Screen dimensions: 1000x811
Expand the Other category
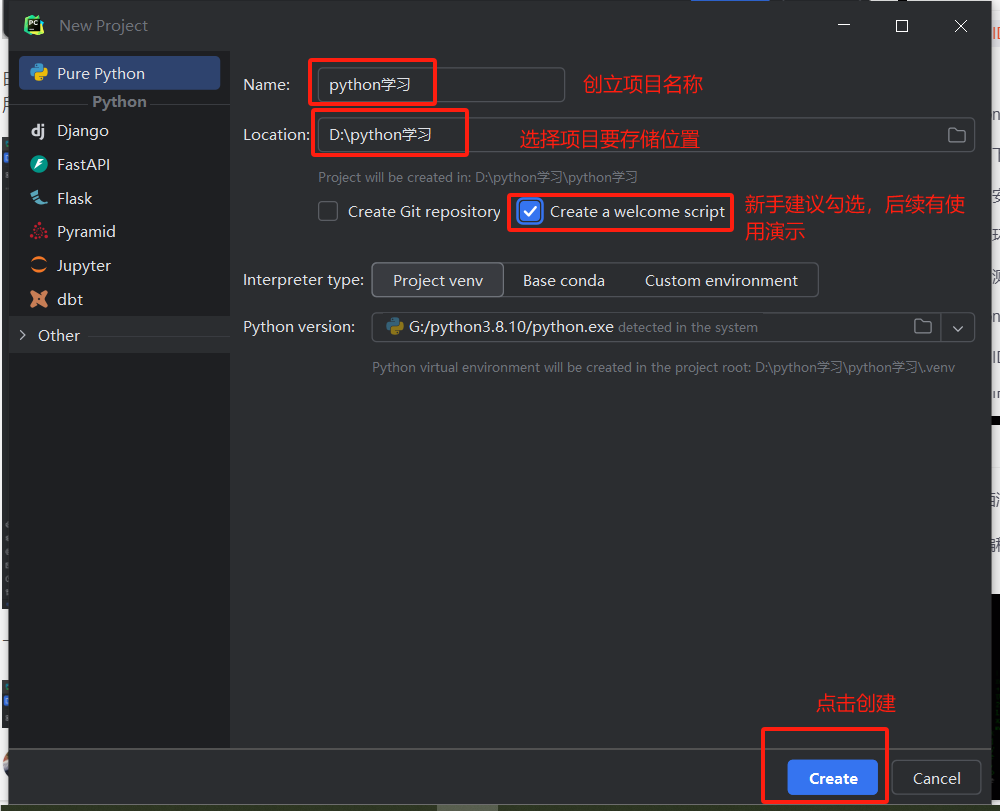[x=23, y=335]
